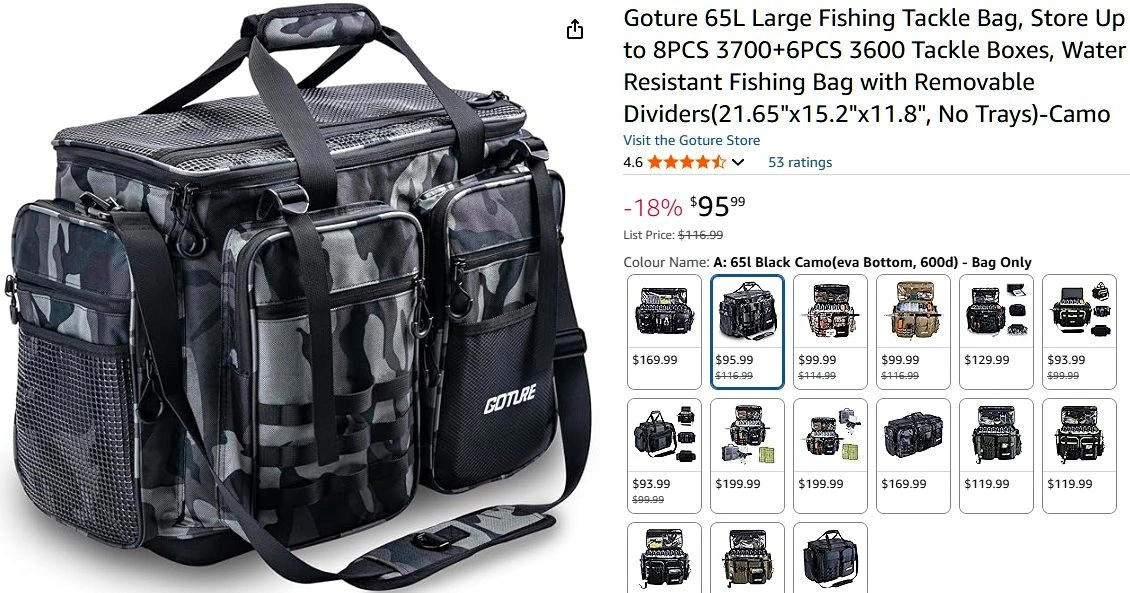Open the star rating dropdown chevron

click(x=738, y=162)
